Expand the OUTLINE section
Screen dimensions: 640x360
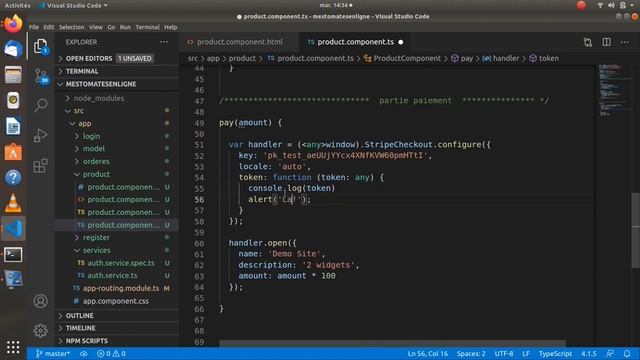(117, 316)
